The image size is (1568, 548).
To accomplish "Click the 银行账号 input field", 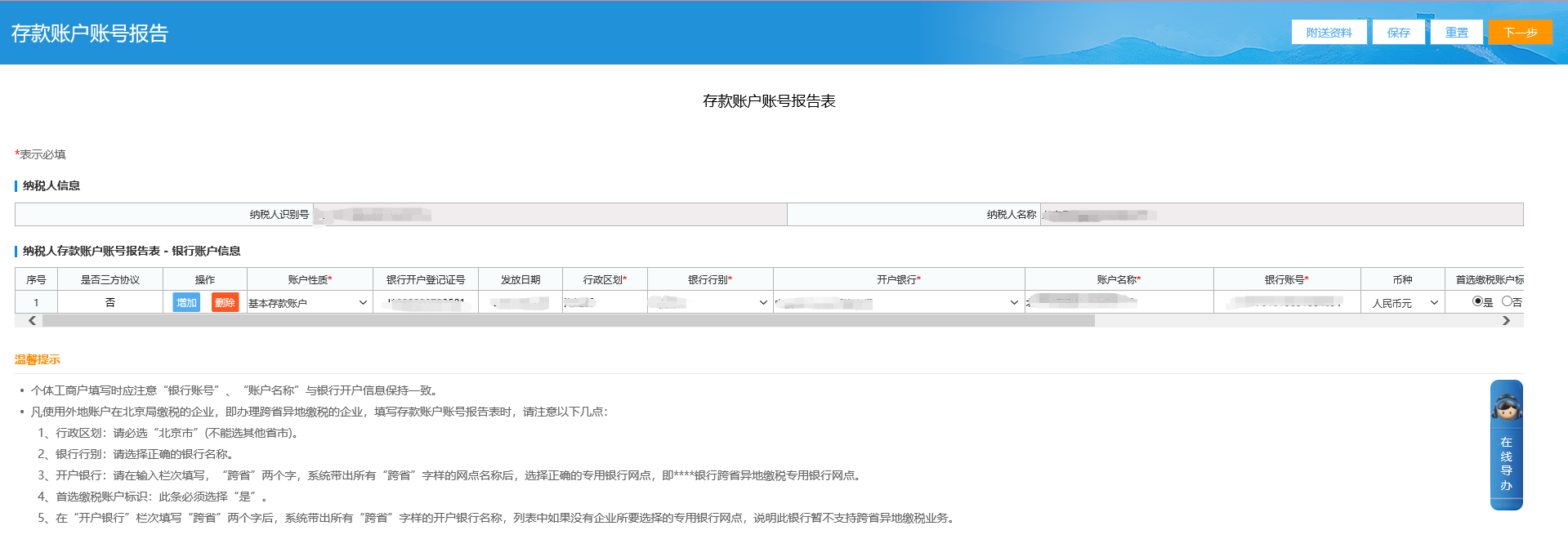I will click(1287, 302).
